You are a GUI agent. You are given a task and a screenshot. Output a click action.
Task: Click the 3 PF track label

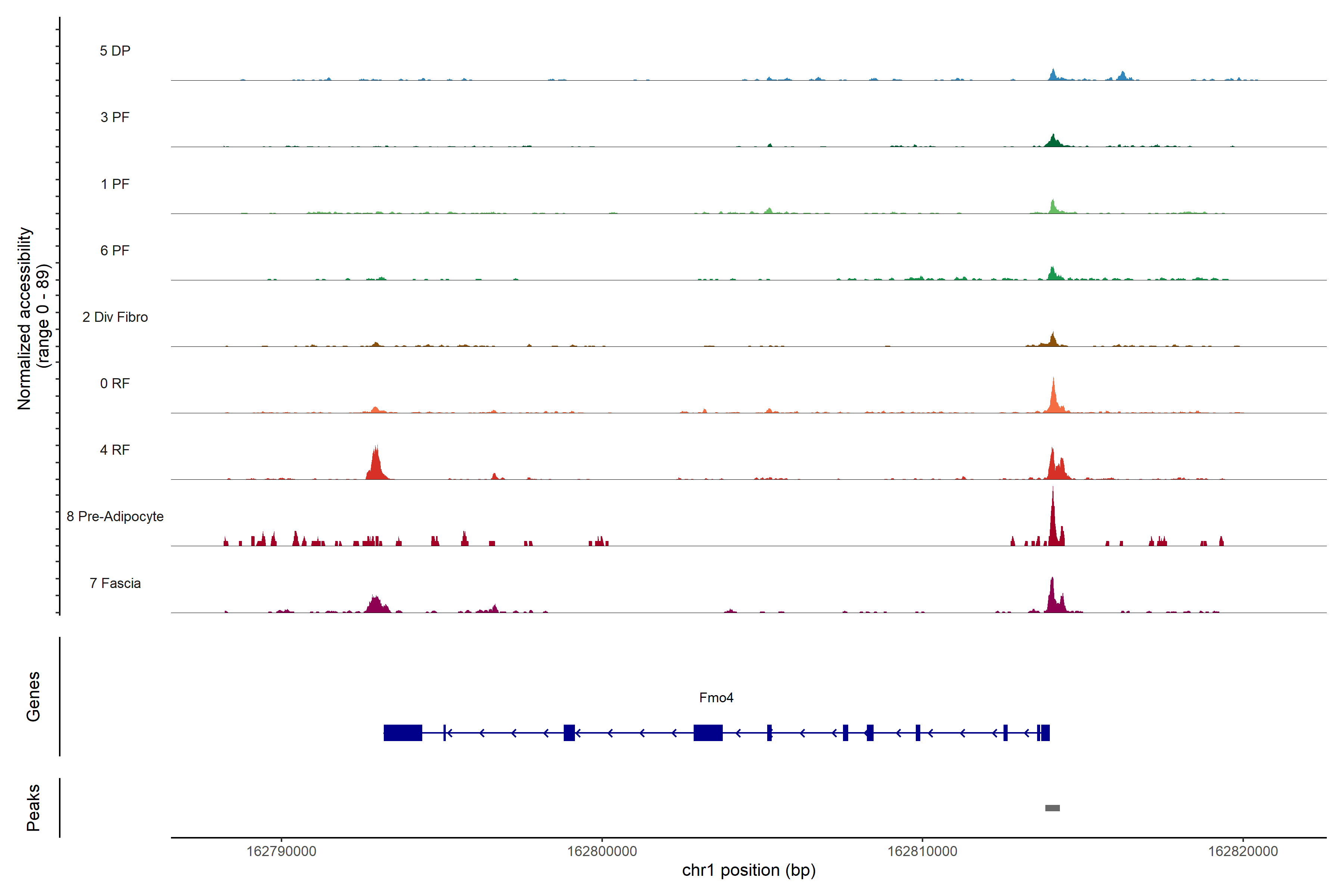click(115, 117)
